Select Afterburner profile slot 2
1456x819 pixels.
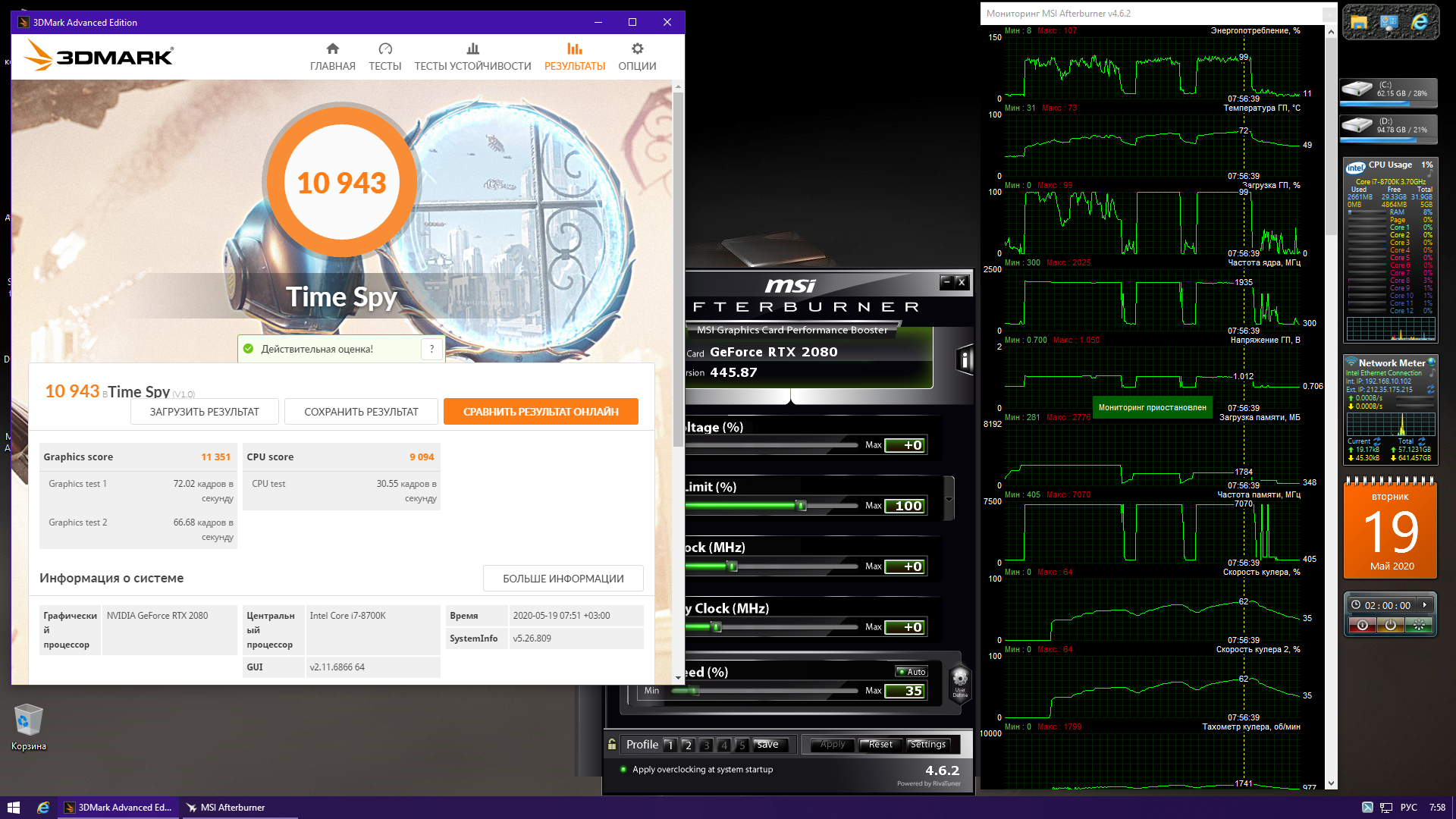[688, 745]
